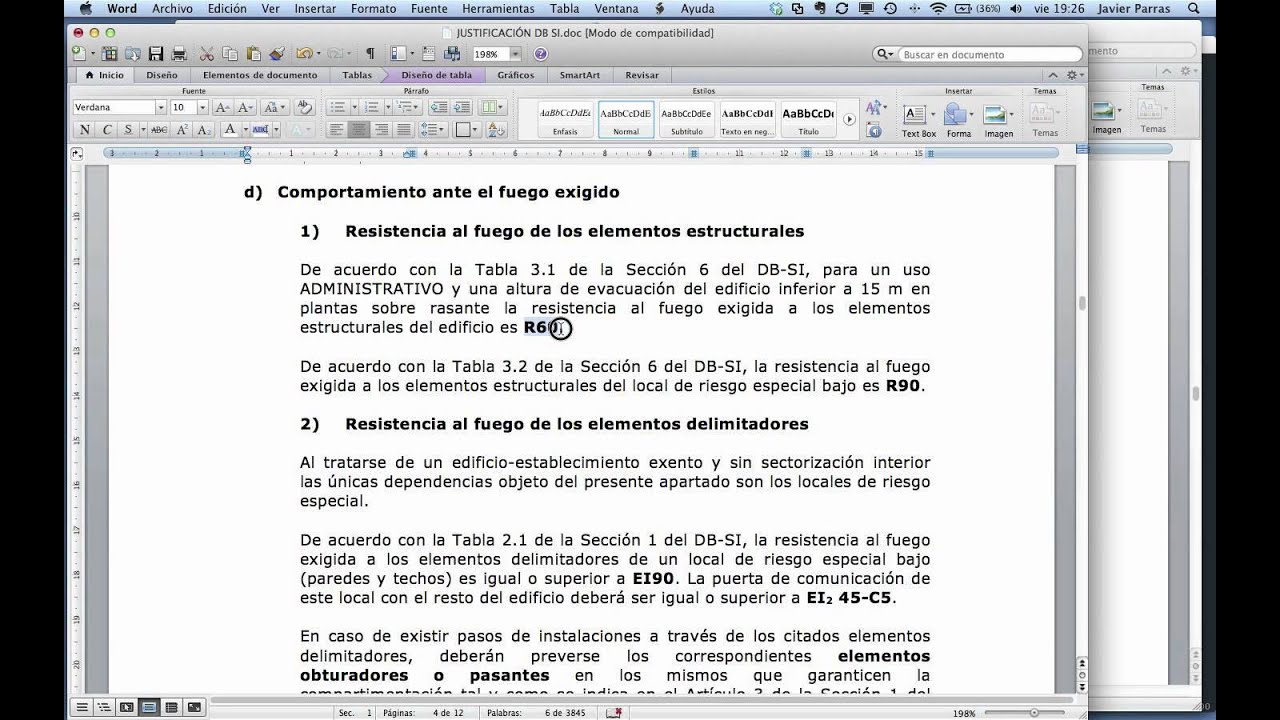Open the Insertar menu in menu bar

[x=315, y=9]
